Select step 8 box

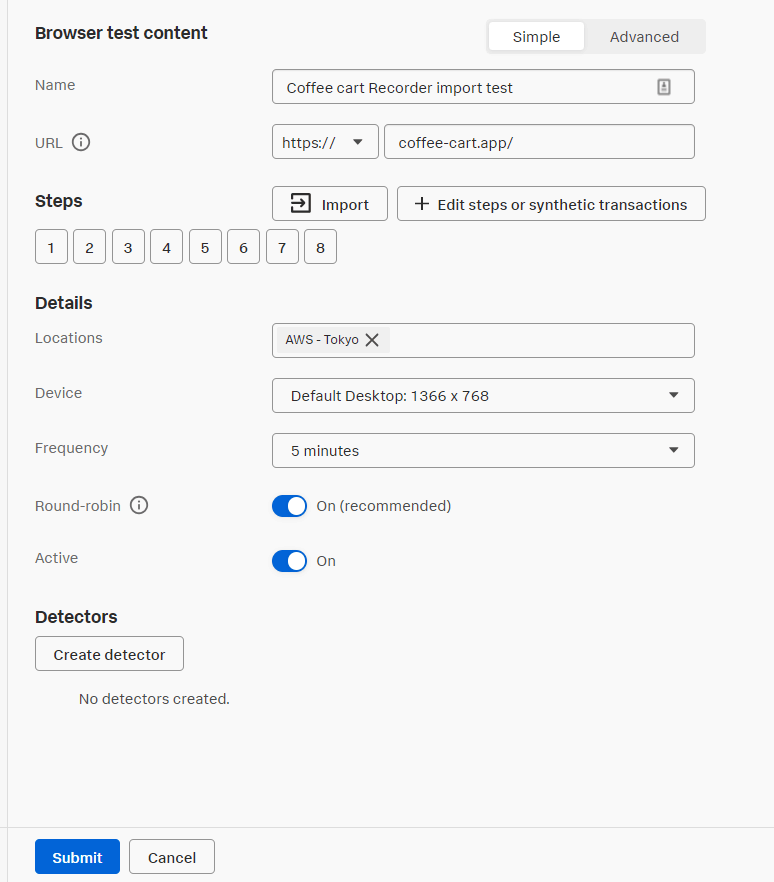(x=321, y=246)
